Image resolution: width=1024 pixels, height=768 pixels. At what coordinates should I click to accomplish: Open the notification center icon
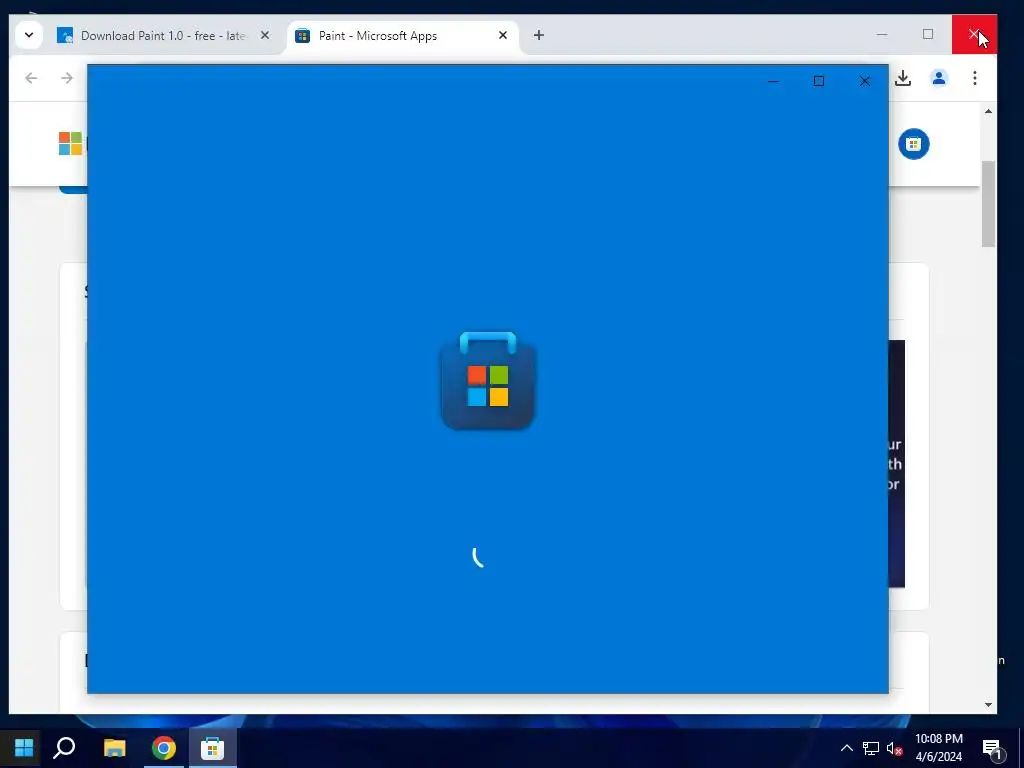[x=993, y=748]
